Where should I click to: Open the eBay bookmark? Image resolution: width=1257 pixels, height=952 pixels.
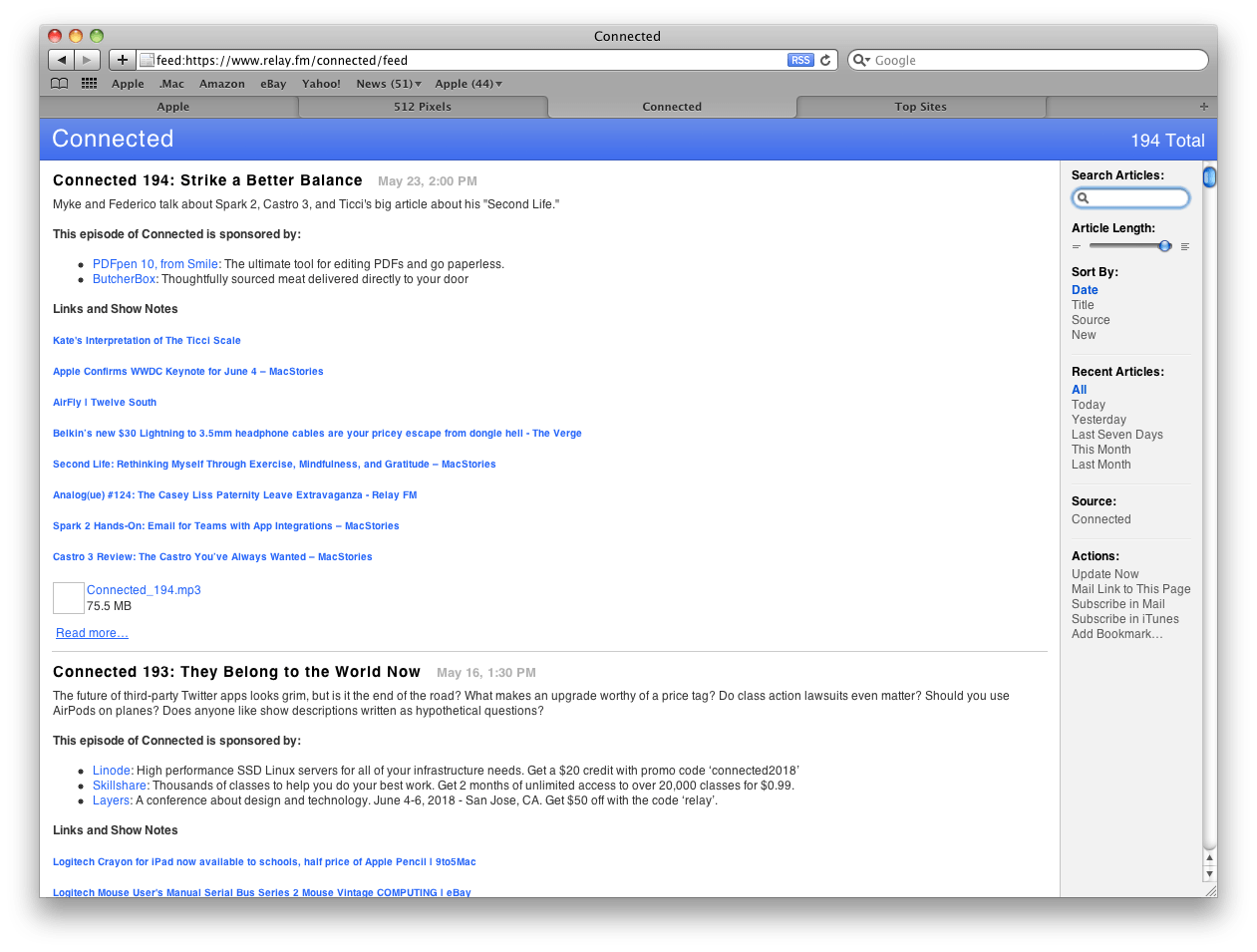(273, 84)
